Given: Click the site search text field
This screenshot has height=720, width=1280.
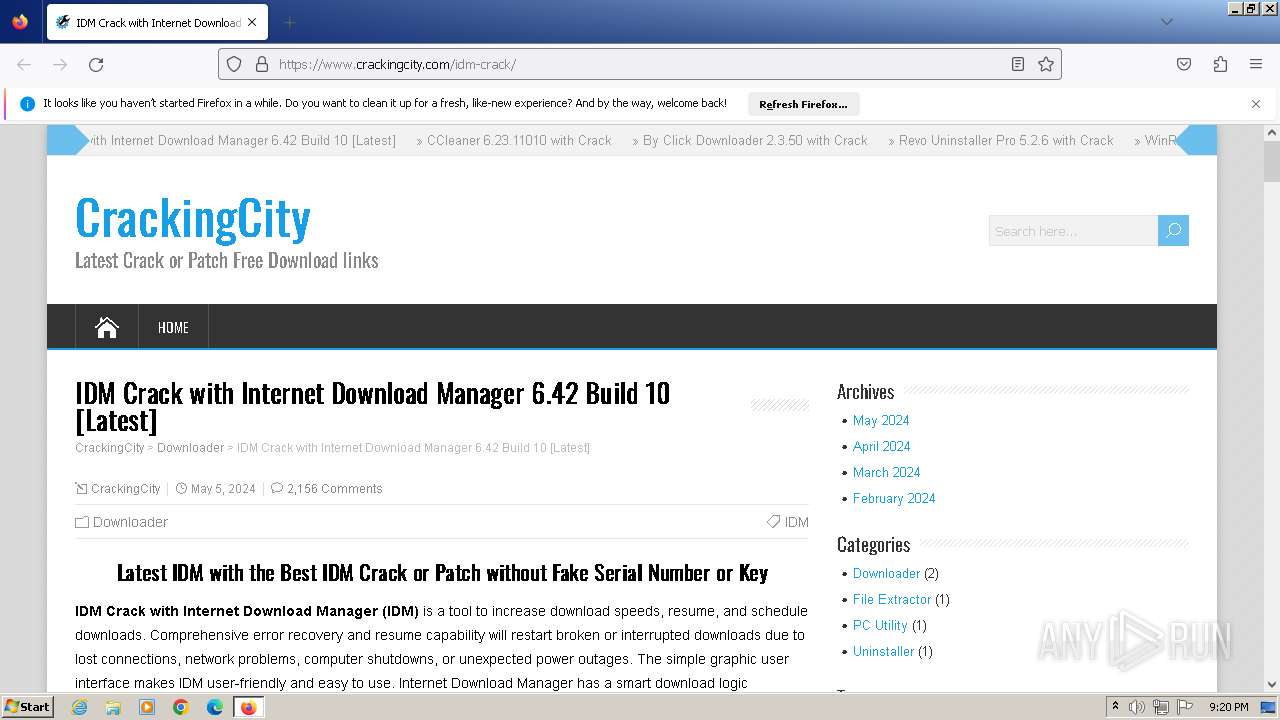Looking at the screenshot, I should pos(1073,231).
